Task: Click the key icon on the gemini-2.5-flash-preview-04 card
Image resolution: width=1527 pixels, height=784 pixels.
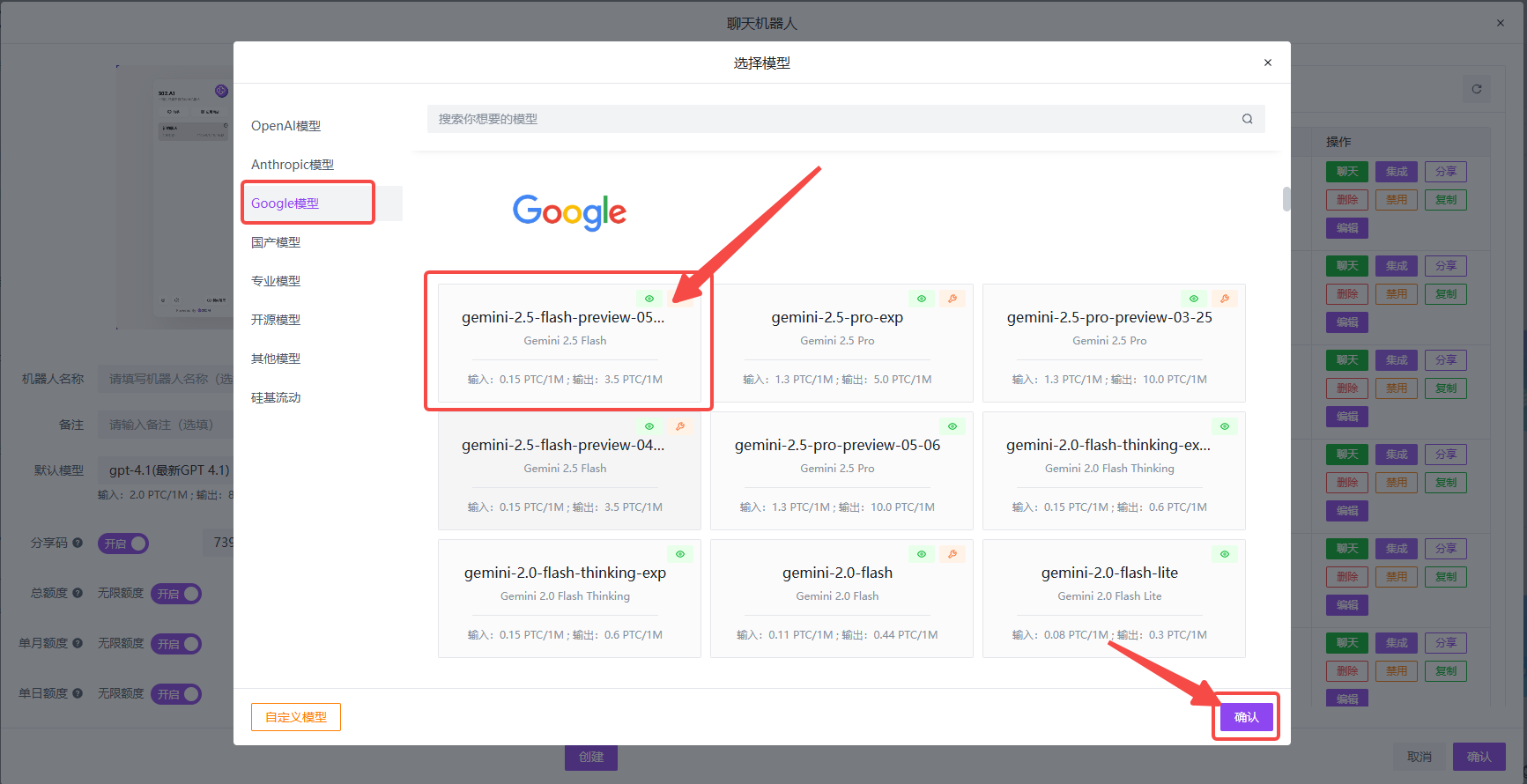Action: [680, 426]
